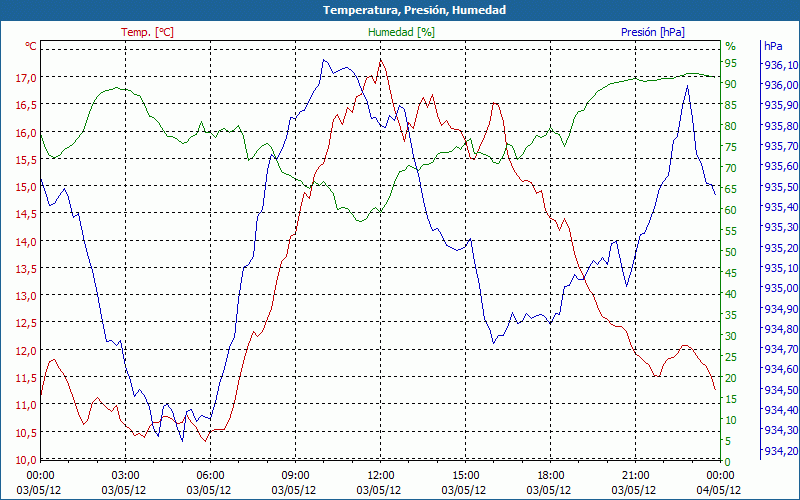Pick the "15,0" temperature axis value
This screenshot has height=500, width=800.
[27, 187]
